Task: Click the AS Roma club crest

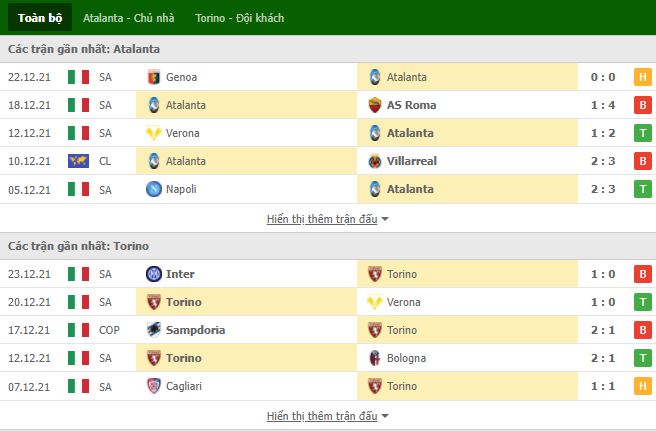Action: click(x=375, y=105)
